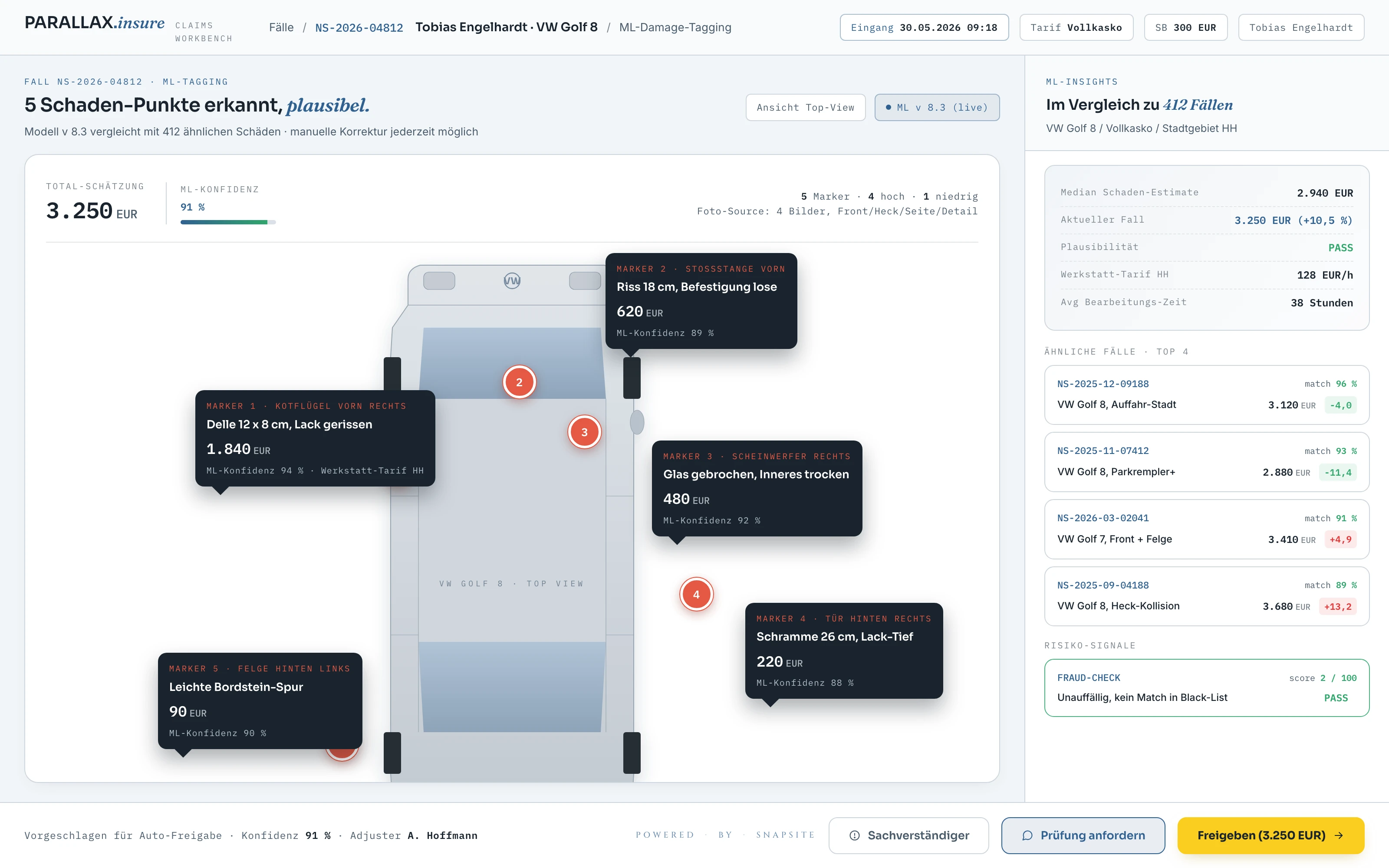Click the -4,0 deviation badge

pyautogui.click(x=1340, y=405)
